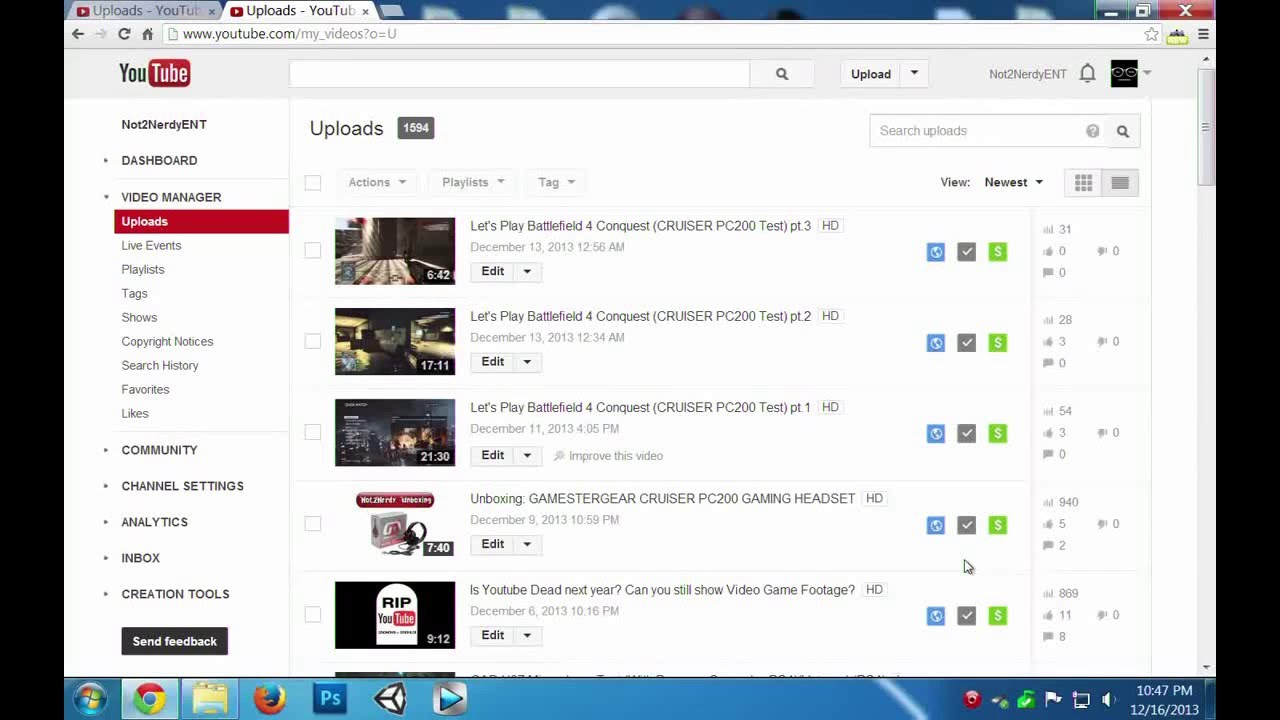Reload the page
Image resolution: width=1280 pixels, height=720 pixels.
[124, 34]
